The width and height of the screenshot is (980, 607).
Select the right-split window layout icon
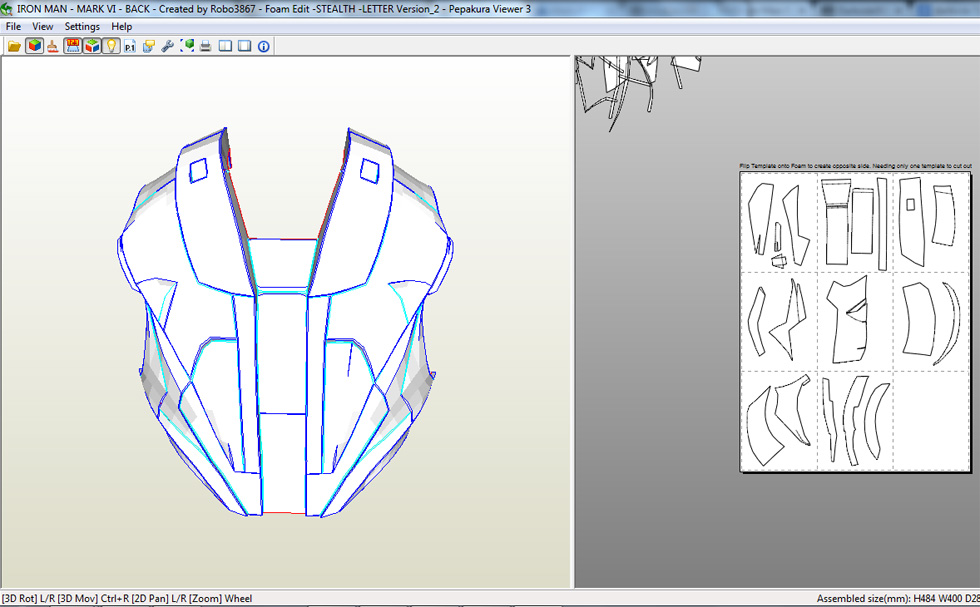(244, 46)
